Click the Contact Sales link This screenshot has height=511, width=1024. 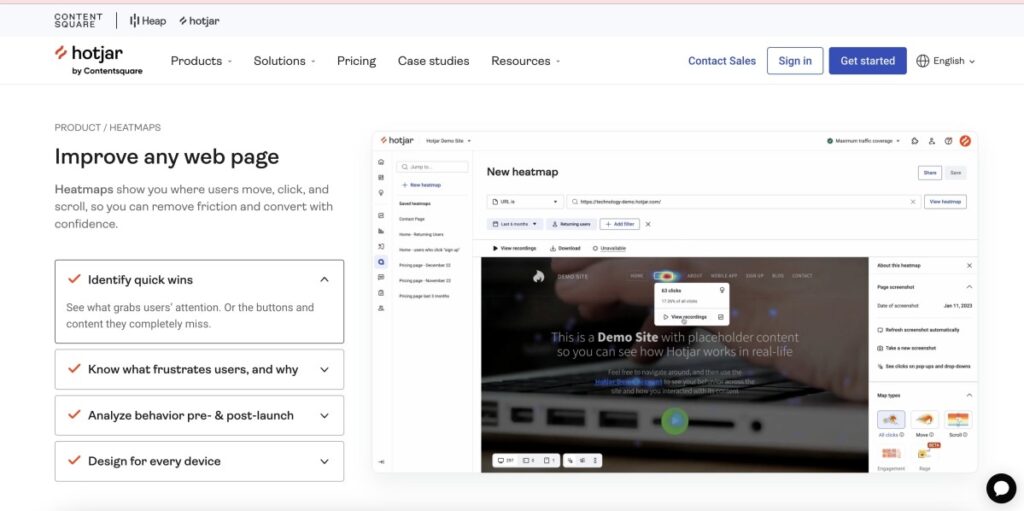coord(722,61)
